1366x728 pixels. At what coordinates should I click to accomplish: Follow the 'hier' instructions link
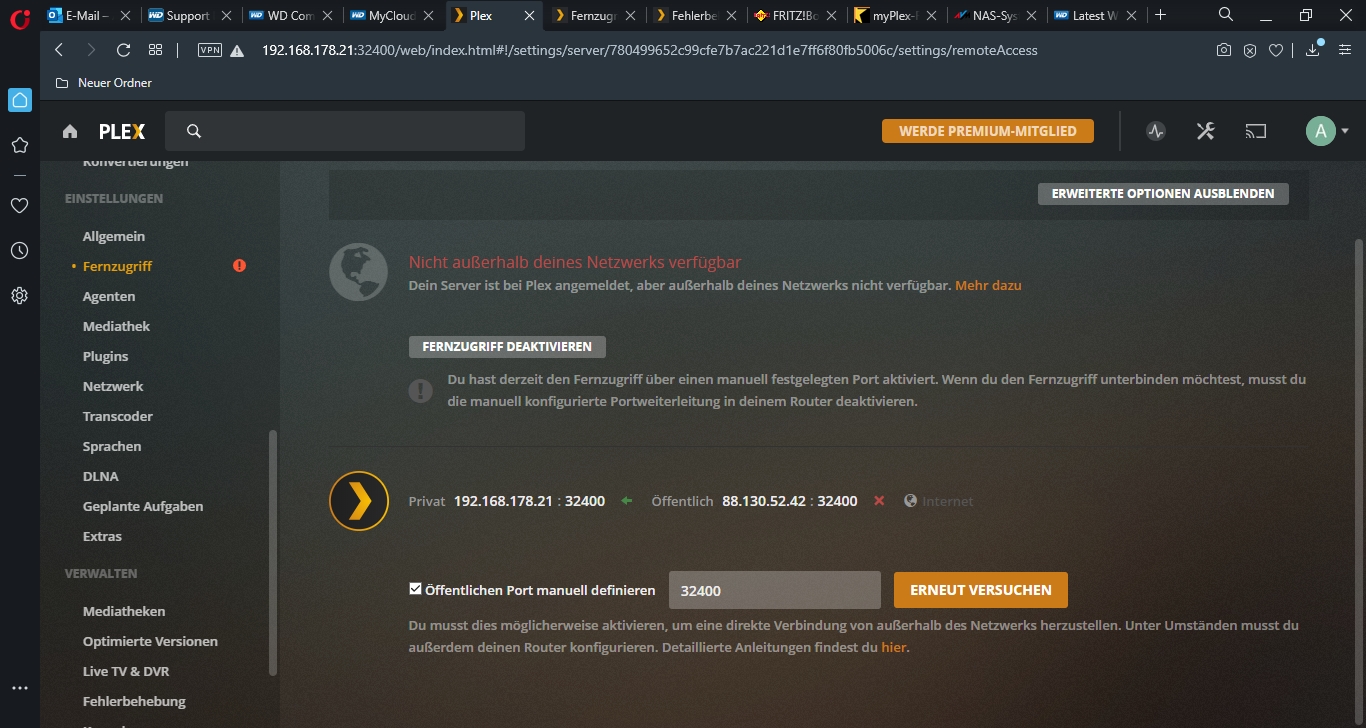[894, 647]
